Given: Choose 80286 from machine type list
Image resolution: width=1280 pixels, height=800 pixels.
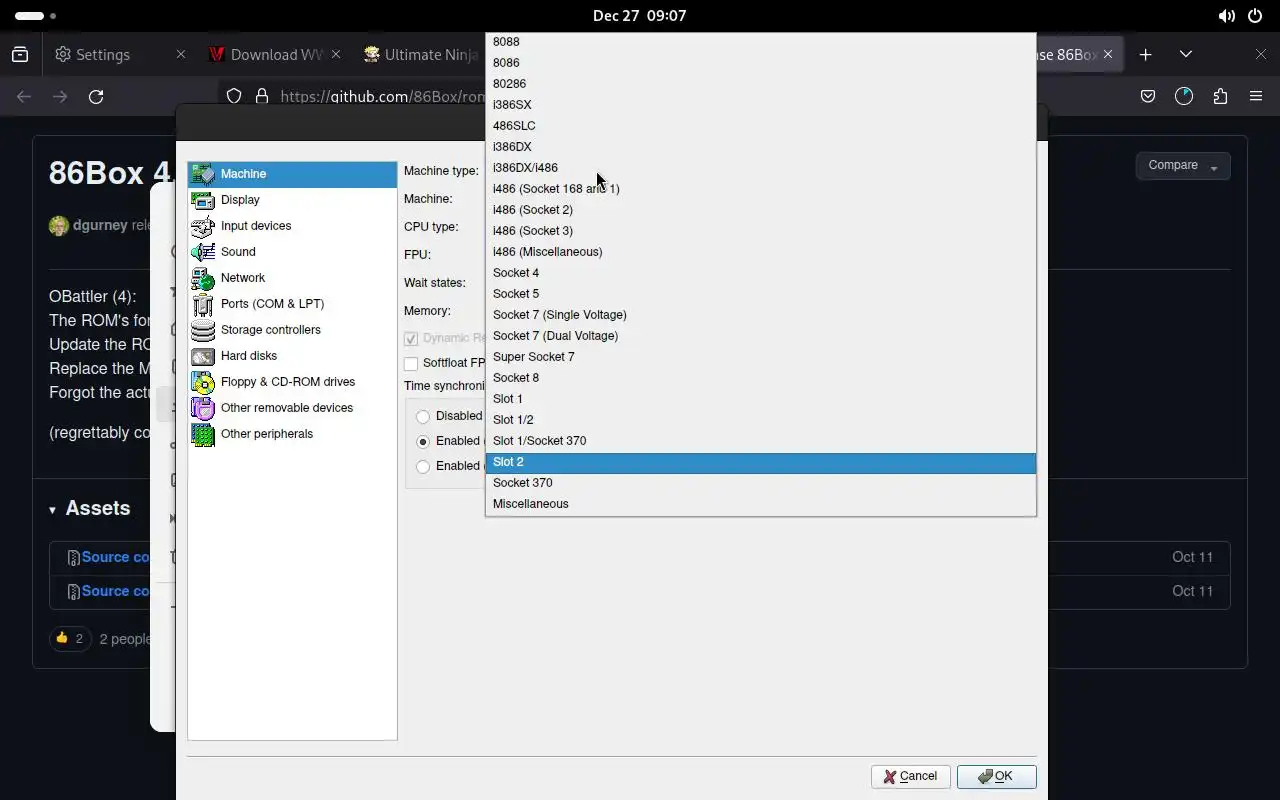Looking at the screenshot, I should click(x=760, y=84).
